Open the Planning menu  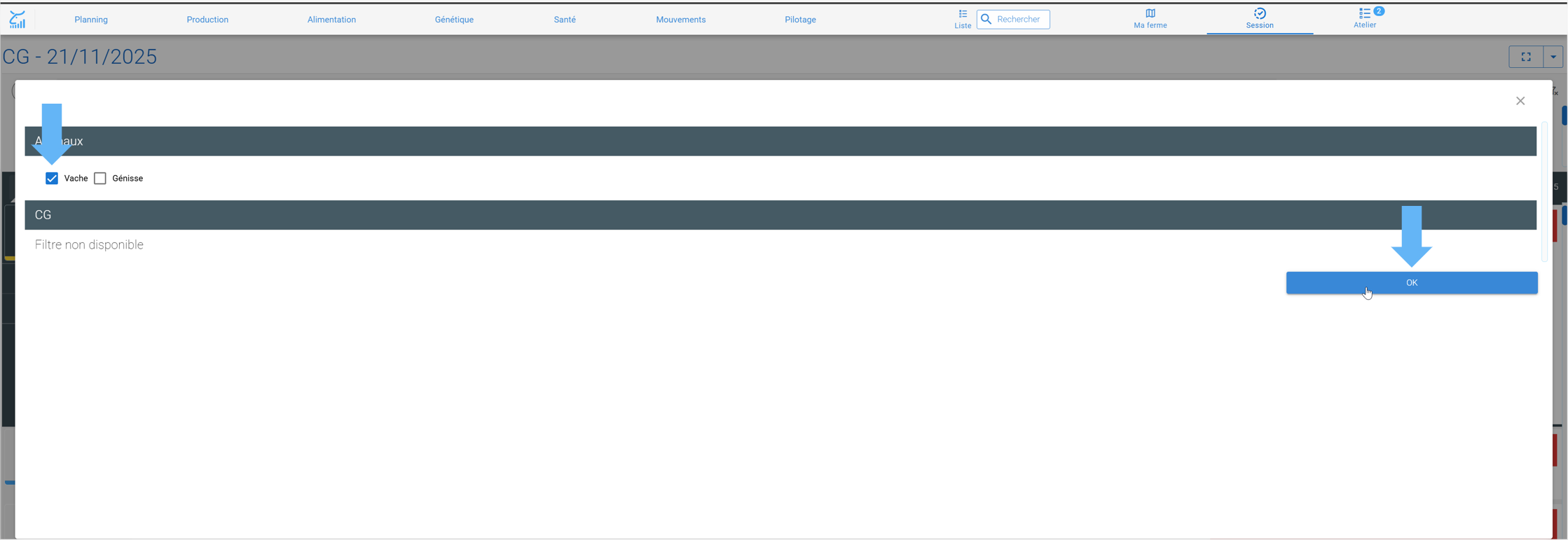(91, 20)
